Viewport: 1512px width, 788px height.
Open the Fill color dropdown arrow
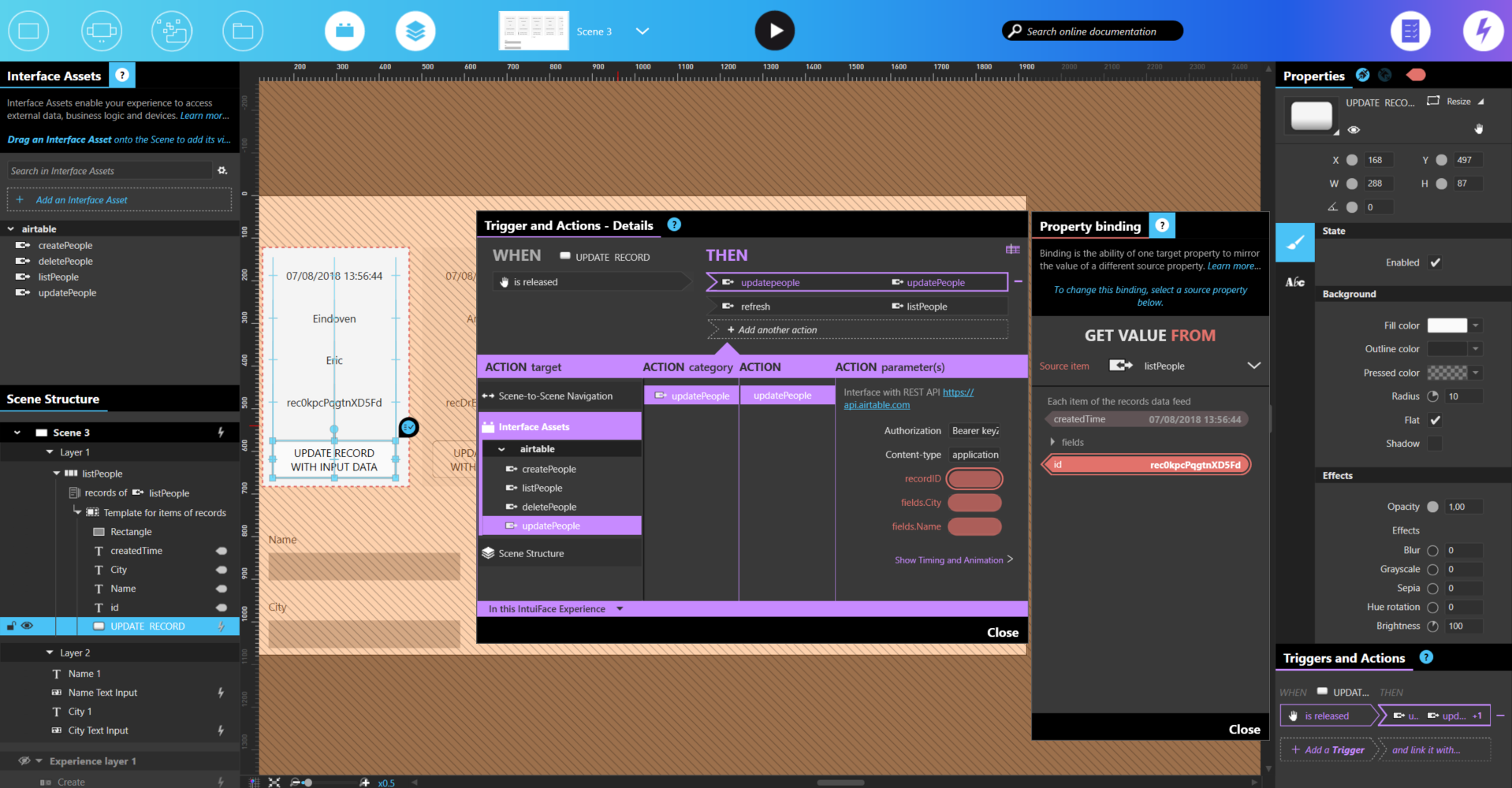tap(1476, 325)
